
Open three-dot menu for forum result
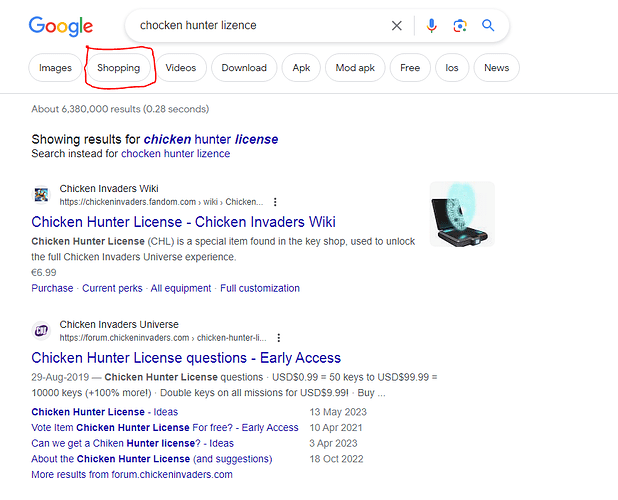[x=279, y=338]
